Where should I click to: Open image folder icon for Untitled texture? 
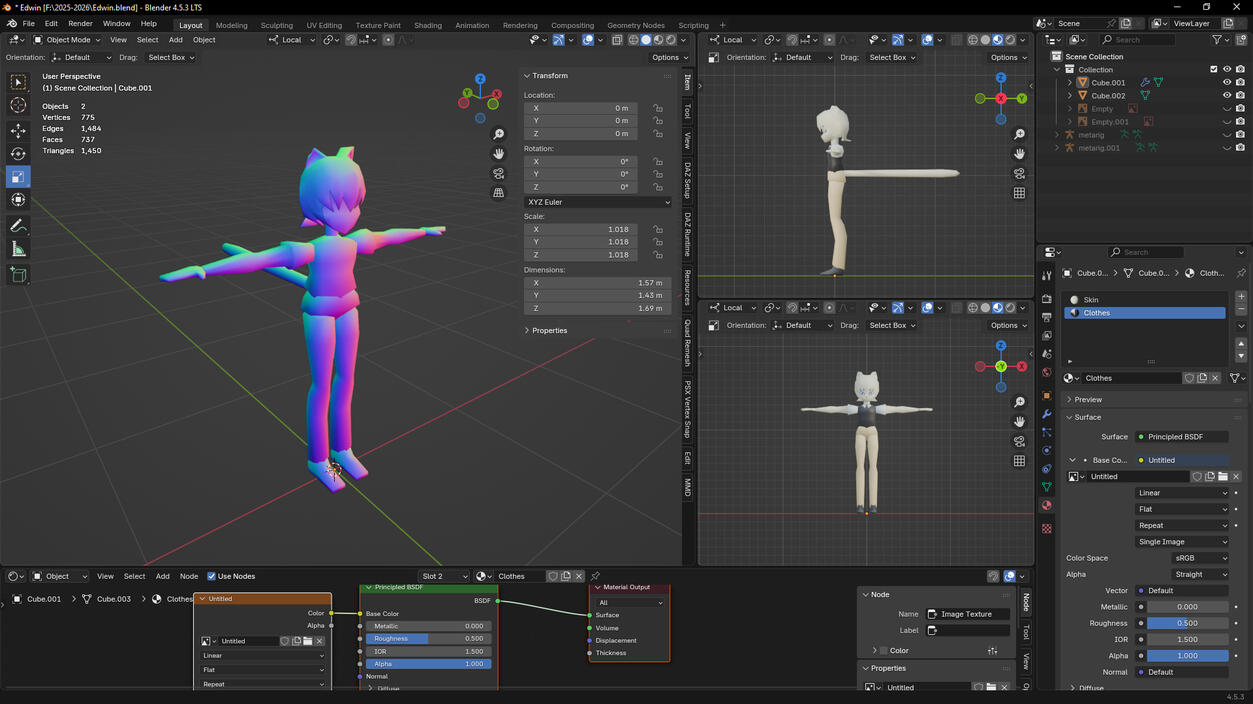coord(1222,477)
